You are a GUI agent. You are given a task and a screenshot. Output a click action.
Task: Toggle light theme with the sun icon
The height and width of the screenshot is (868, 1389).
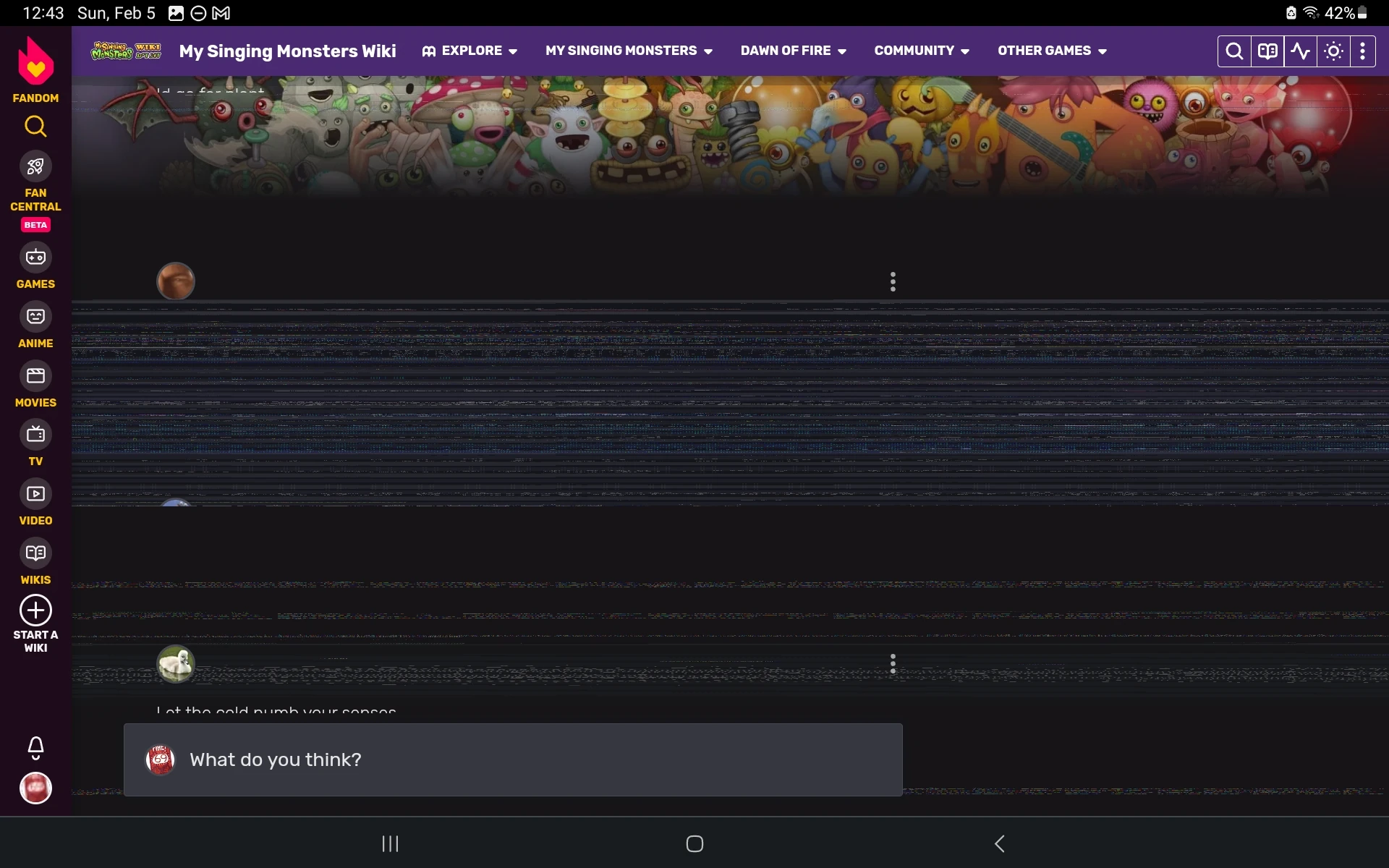(x=1333, y=51)
